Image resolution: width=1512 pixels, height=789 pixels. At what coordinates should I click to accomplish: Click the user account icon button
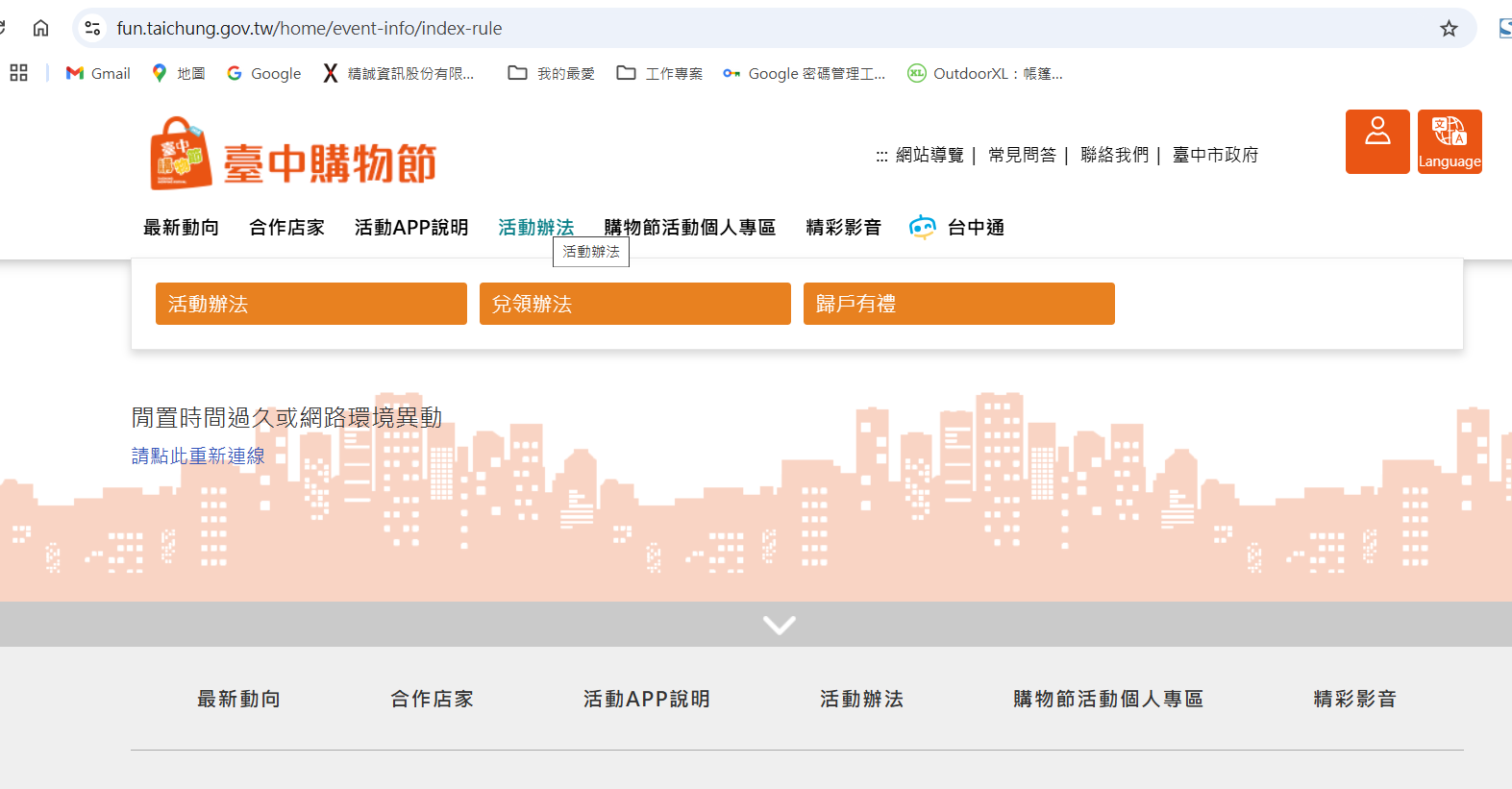[1376, 141]
